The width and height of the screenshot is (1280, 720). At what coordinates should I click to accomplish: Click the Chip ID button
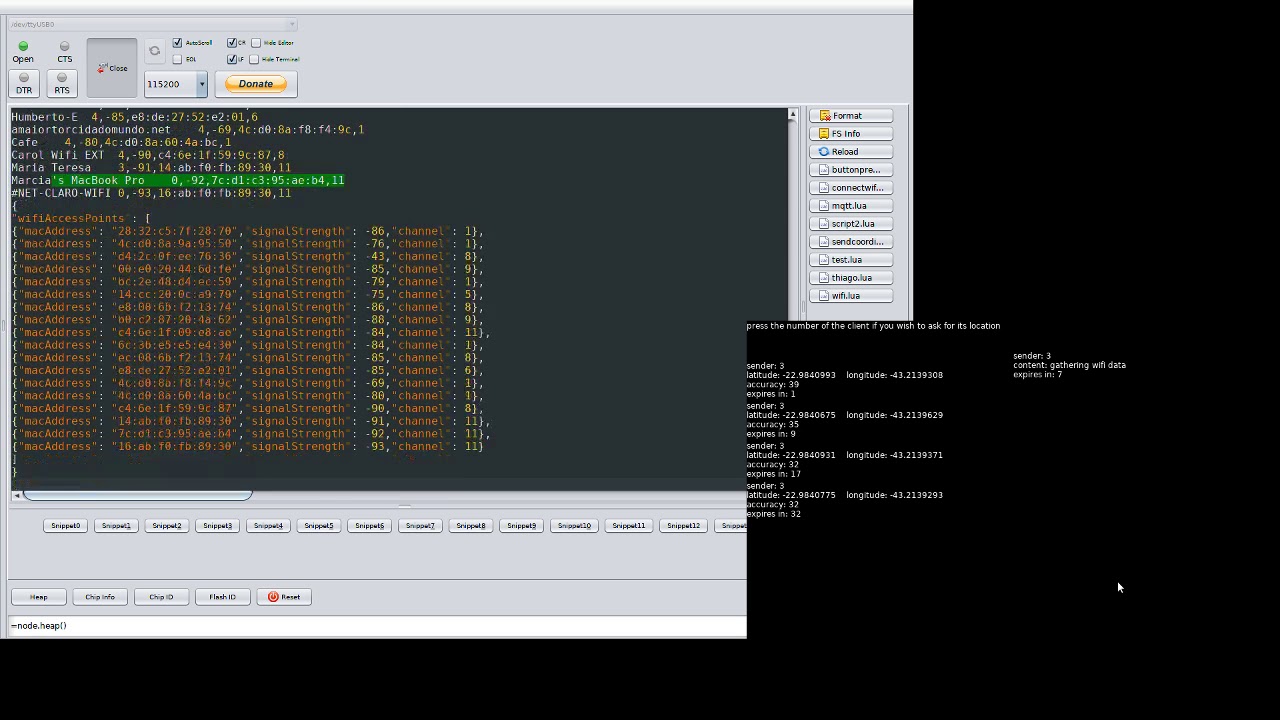(x=161, y=597)
